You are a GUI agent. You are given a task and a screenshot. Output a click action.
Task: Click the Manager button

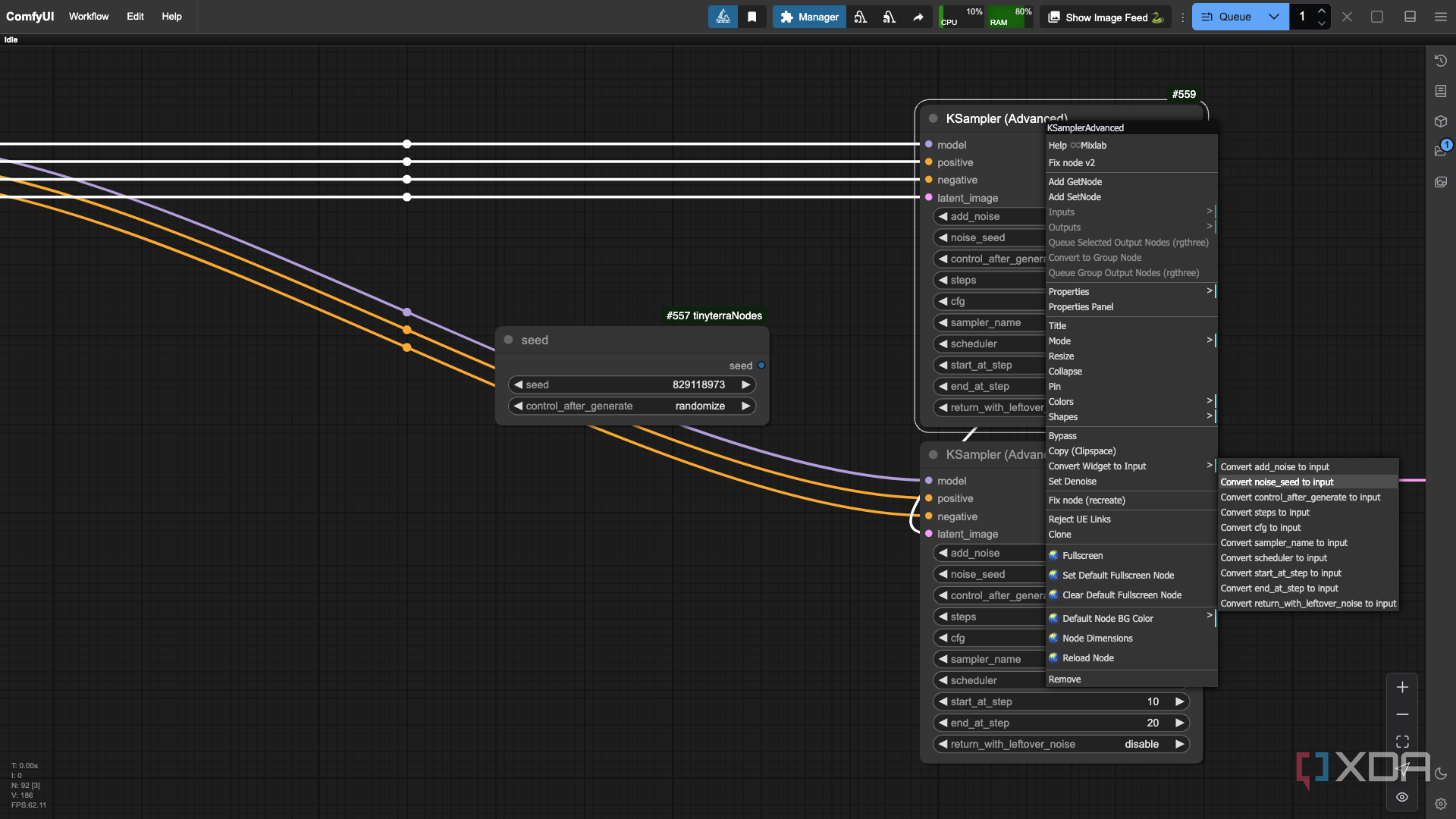pyautogui.click(x=809, y=17)
